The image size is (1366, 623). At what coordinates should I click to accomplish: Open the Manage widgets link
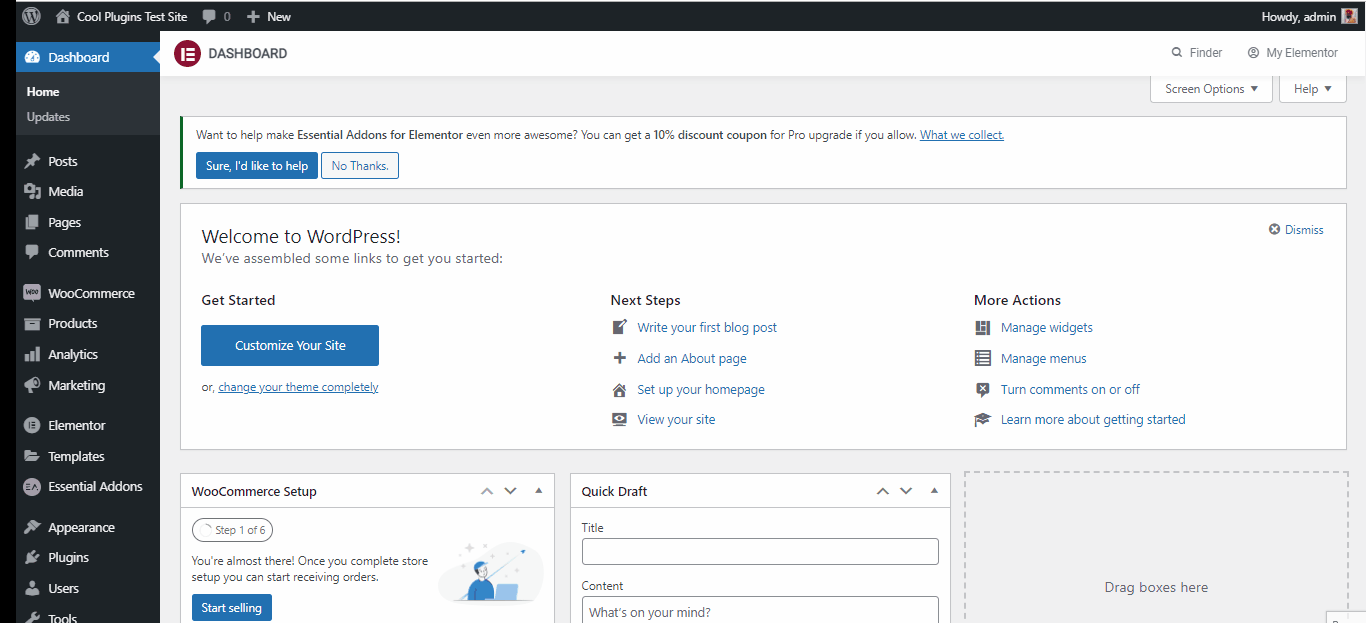pyautogui.click(x=1047, y=327)
